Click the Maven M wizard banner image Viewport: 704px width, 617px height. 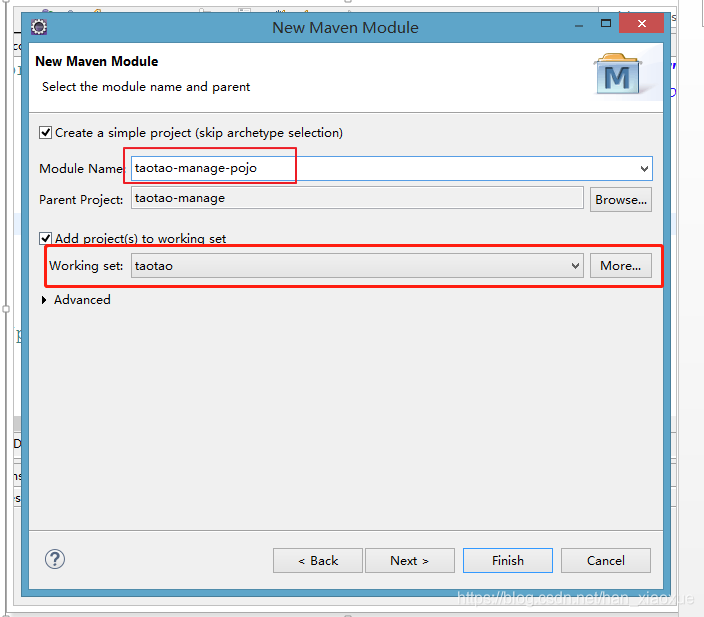pos(618,74)
